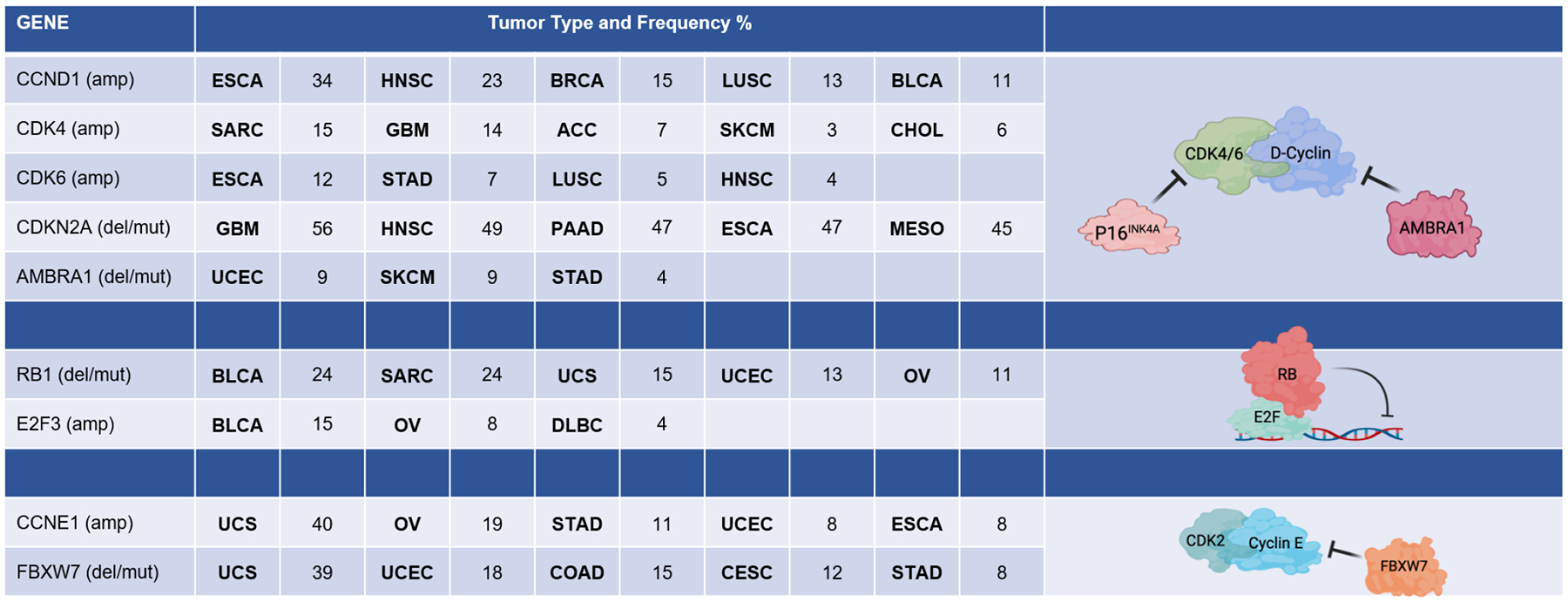This screenshot has height=602, width=1568.
Task: Click the DNA double helix graphic
Action: pos(1359,433)
